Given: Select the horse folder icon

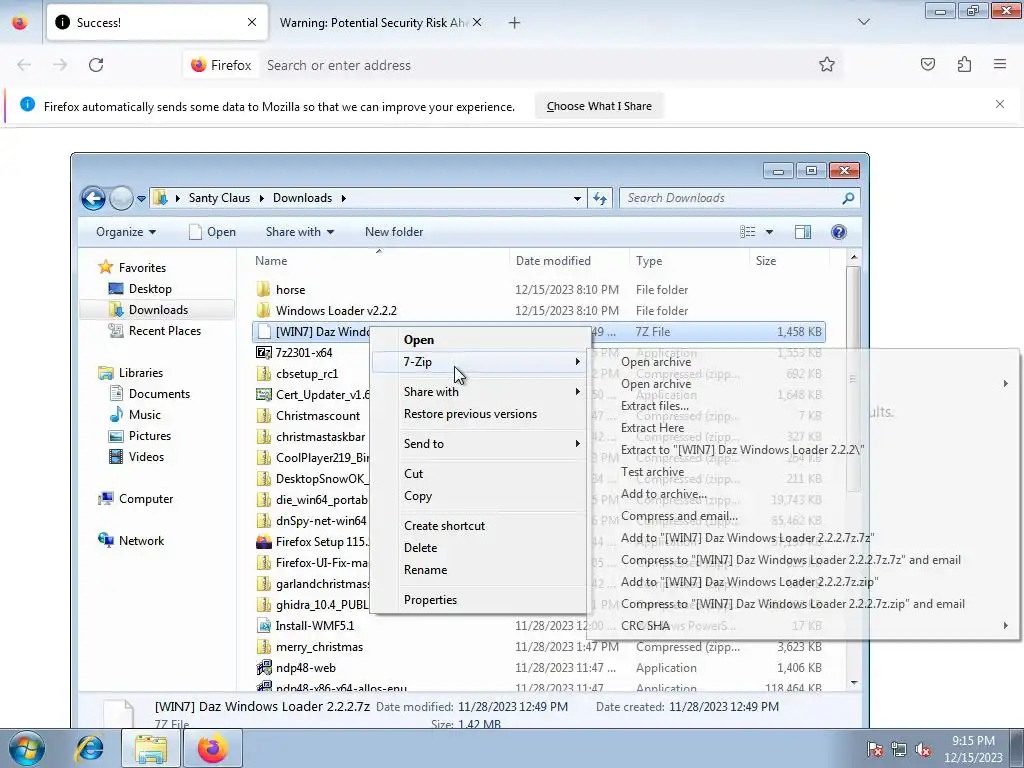Looking at the screenshot, I should 264,289.
